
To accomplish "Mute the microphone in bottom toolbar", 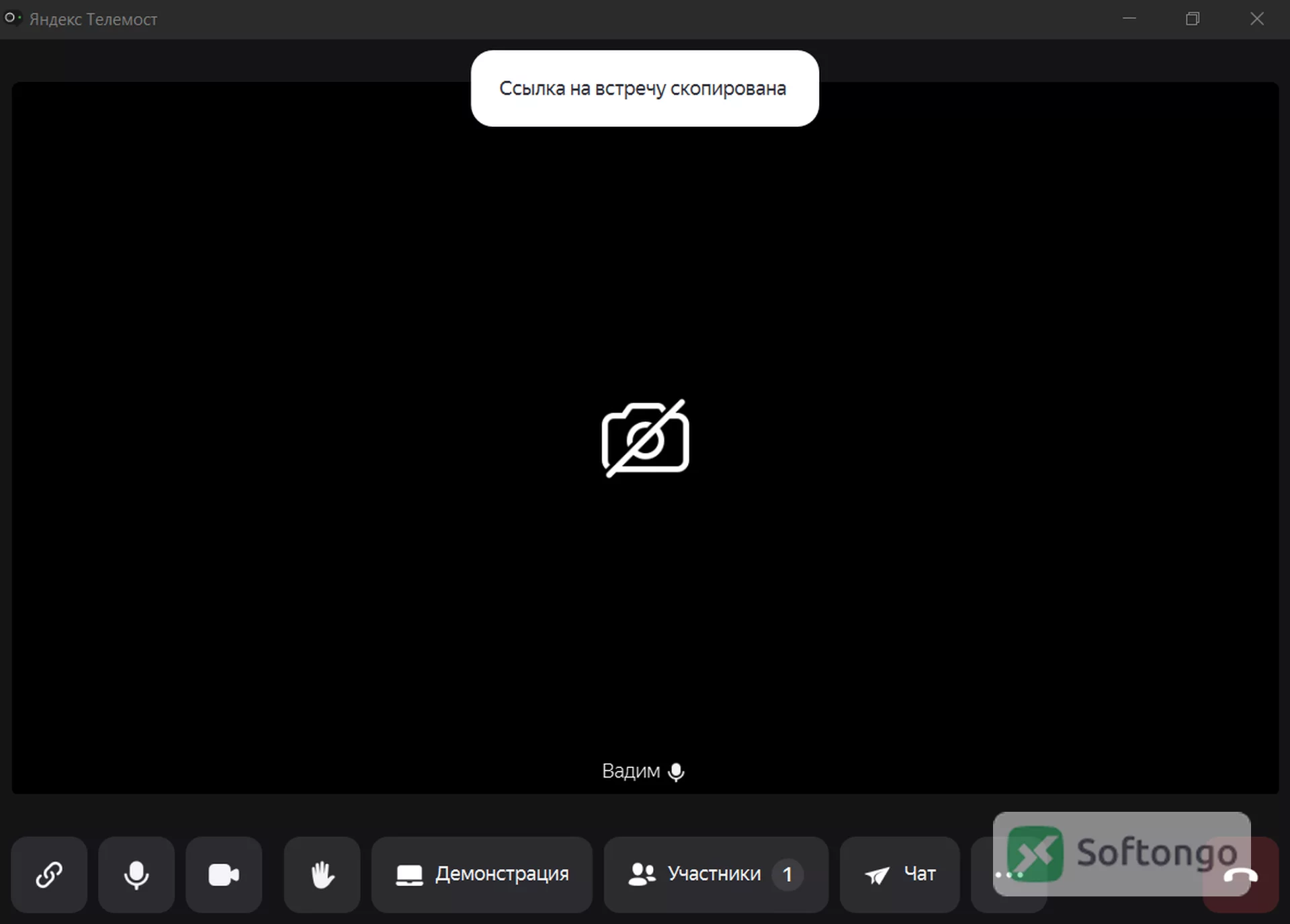I will pyautogui.click(x=136, y=874).
